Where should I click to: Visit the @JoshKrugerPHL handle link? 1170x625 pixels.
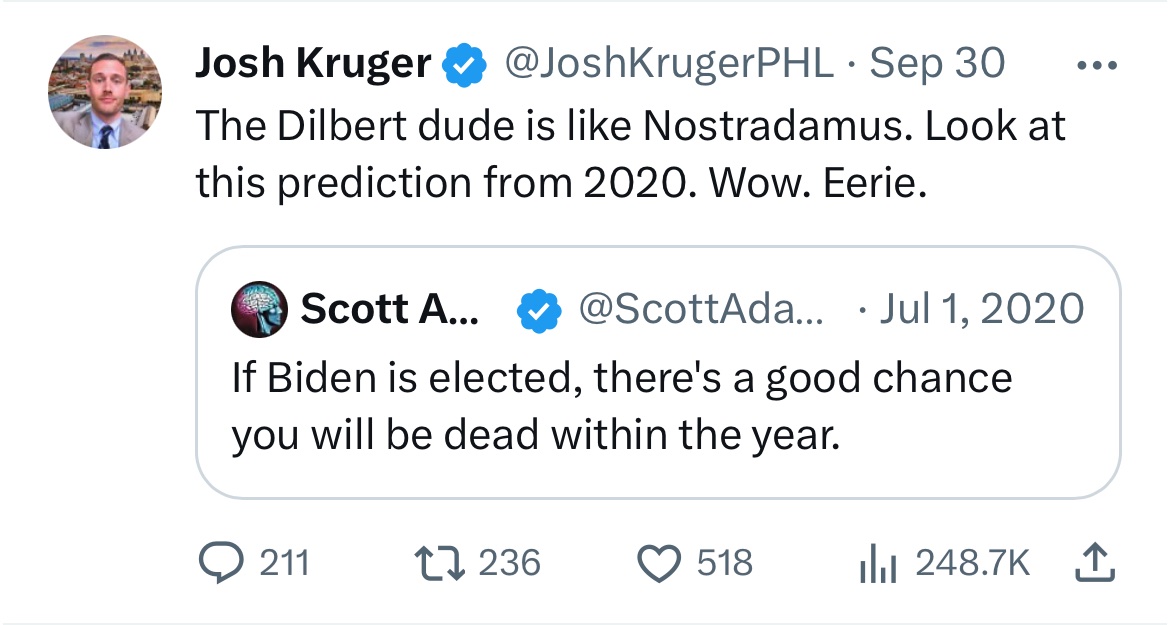[669, 65]
